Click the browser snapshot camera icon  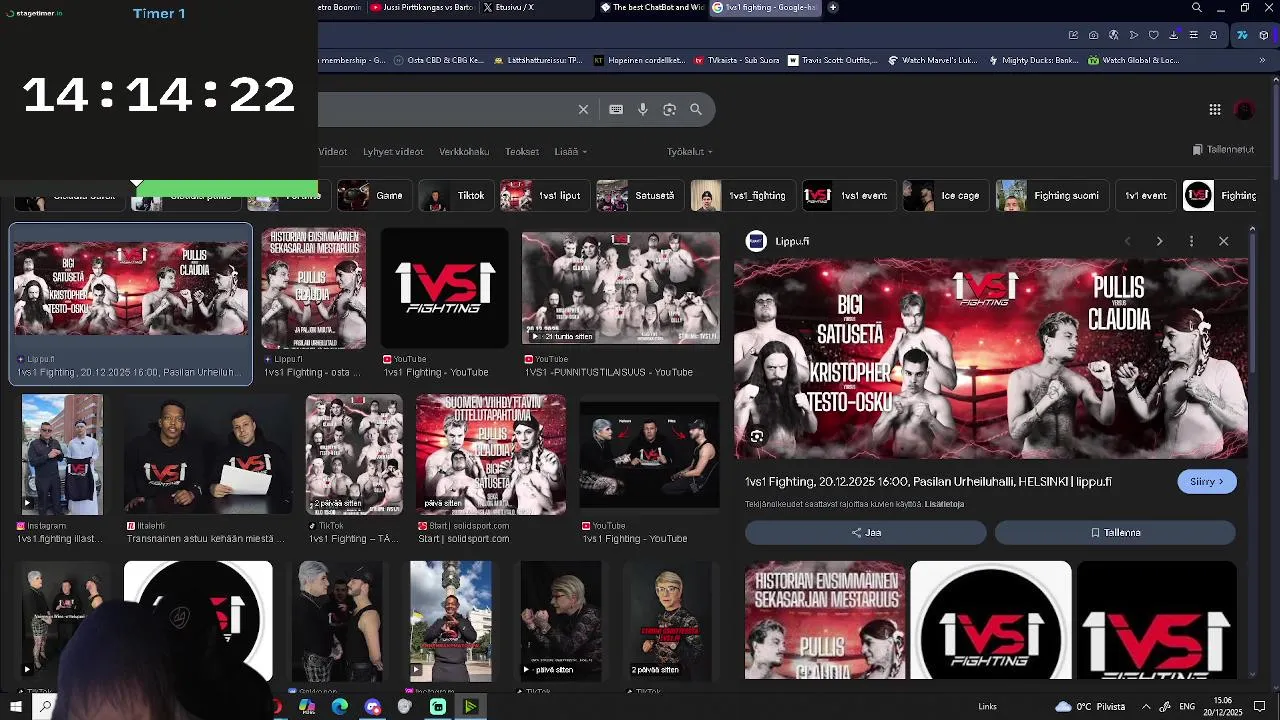(1093, 35)
